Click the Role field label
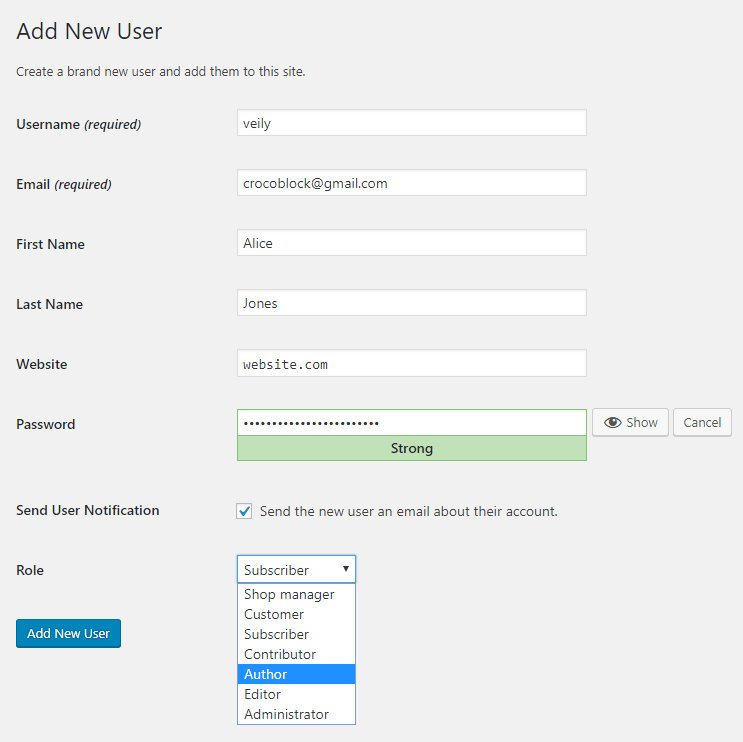The image size is (743, 742). click(x=30, y=570)
